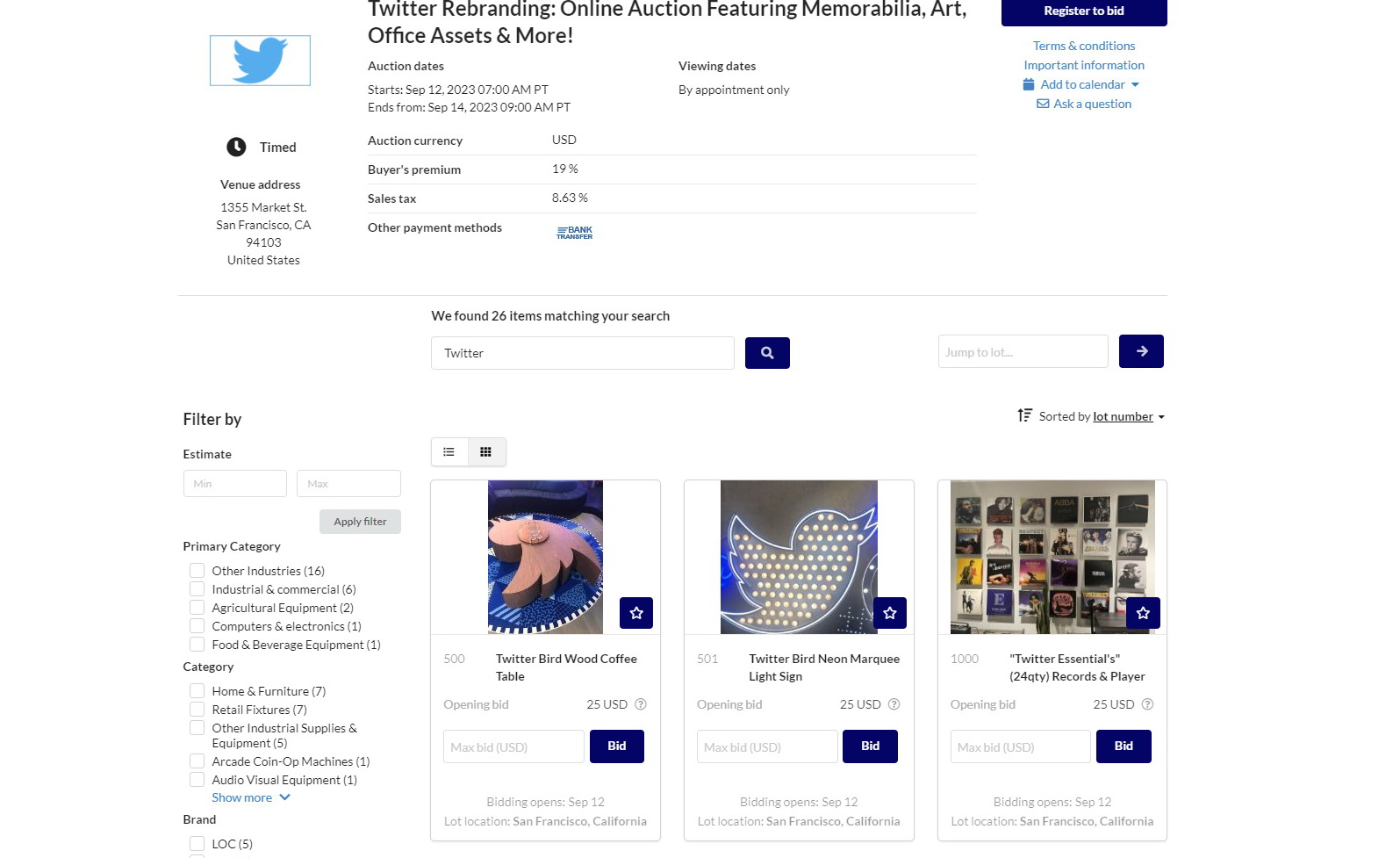Enable the Computers & electronics filter
The image size is (1400, 858).
point(197,626)
